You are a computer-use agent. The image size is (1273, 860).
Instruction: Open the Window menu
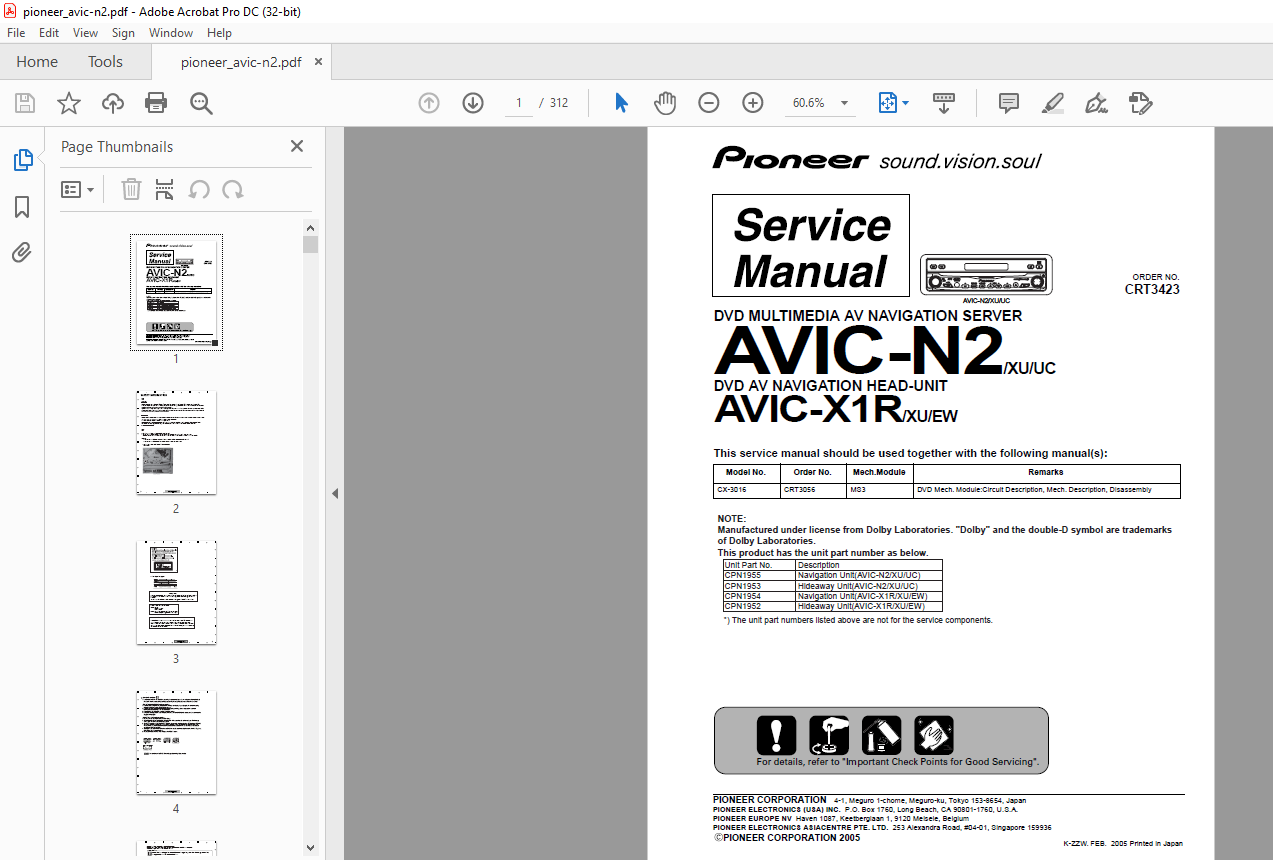(171, 33)
